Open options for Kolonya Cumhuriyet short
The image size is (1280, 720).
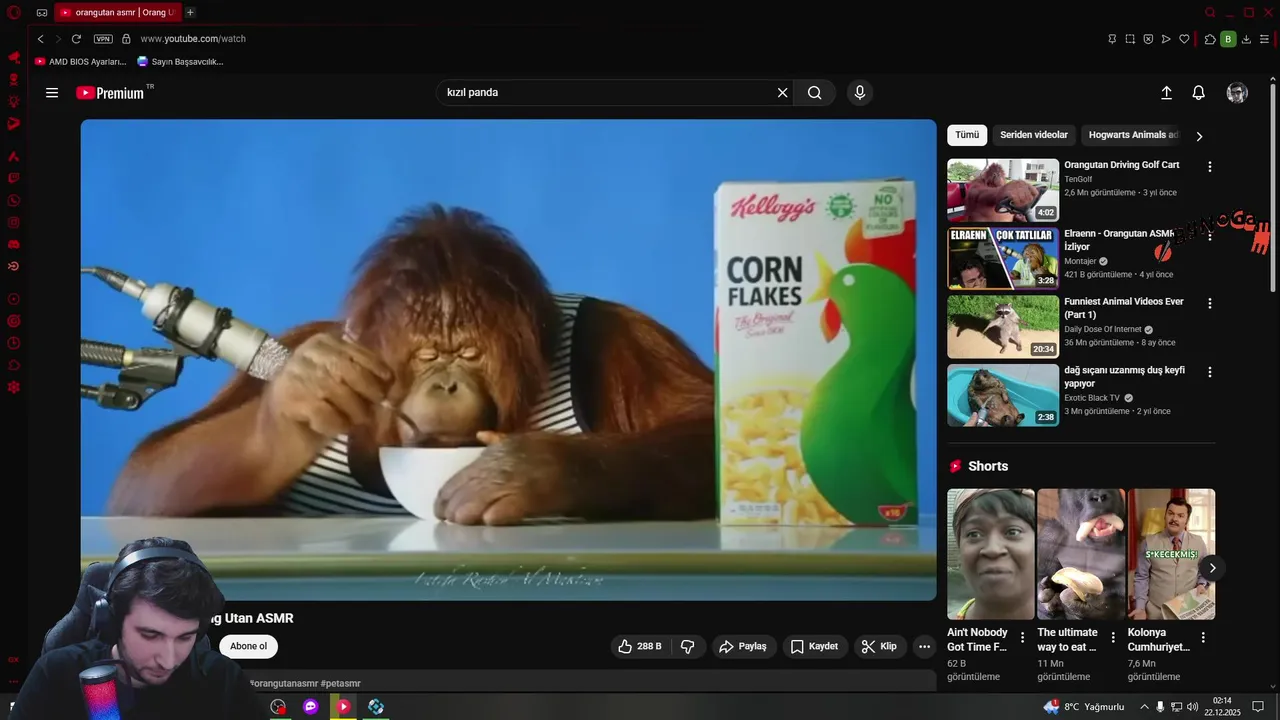point(1203,637)
